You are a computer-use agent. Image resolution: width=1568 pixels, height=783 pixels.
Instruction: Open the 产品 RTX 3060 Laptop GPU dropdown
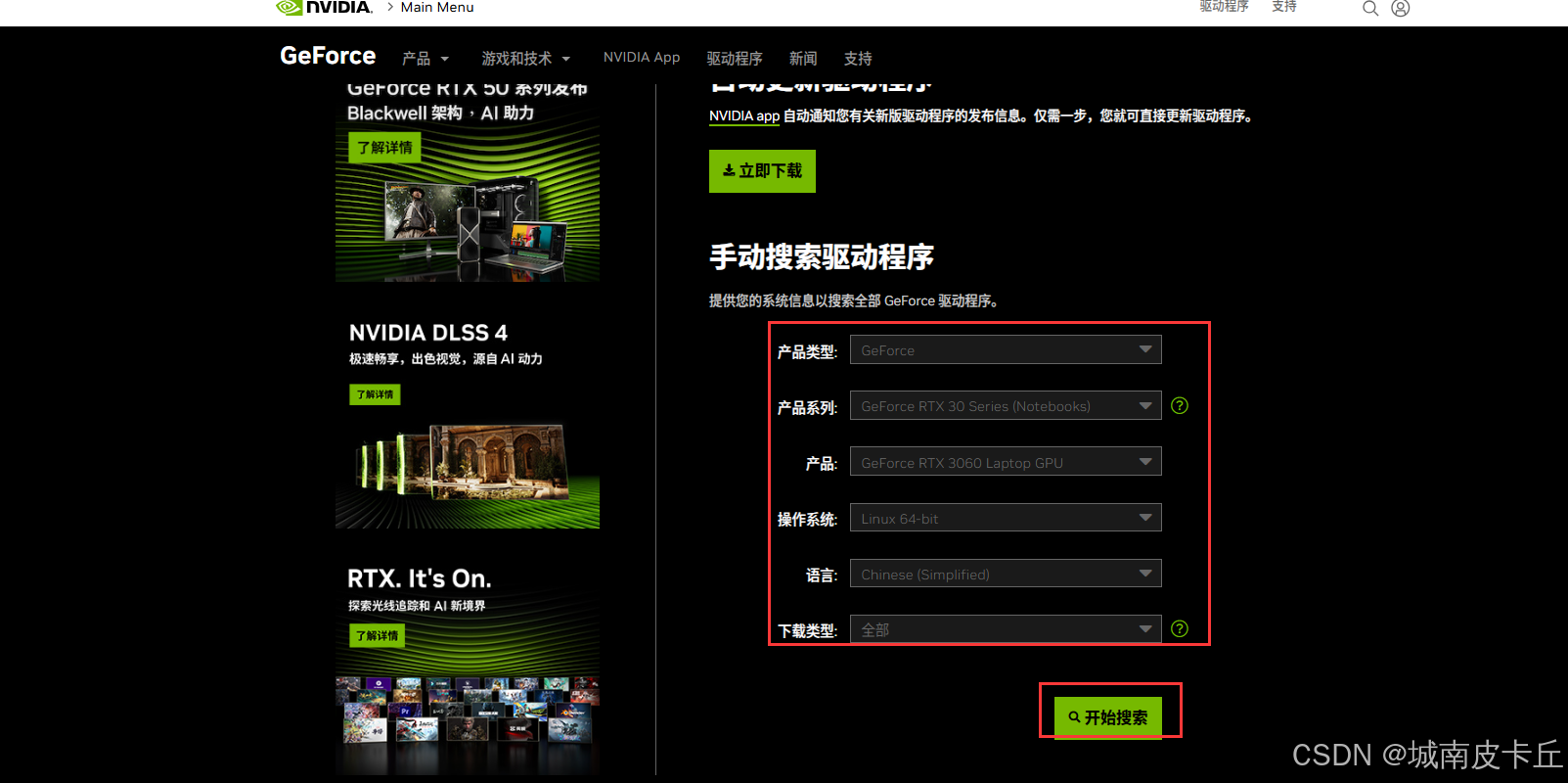(x=1006, y=461)
